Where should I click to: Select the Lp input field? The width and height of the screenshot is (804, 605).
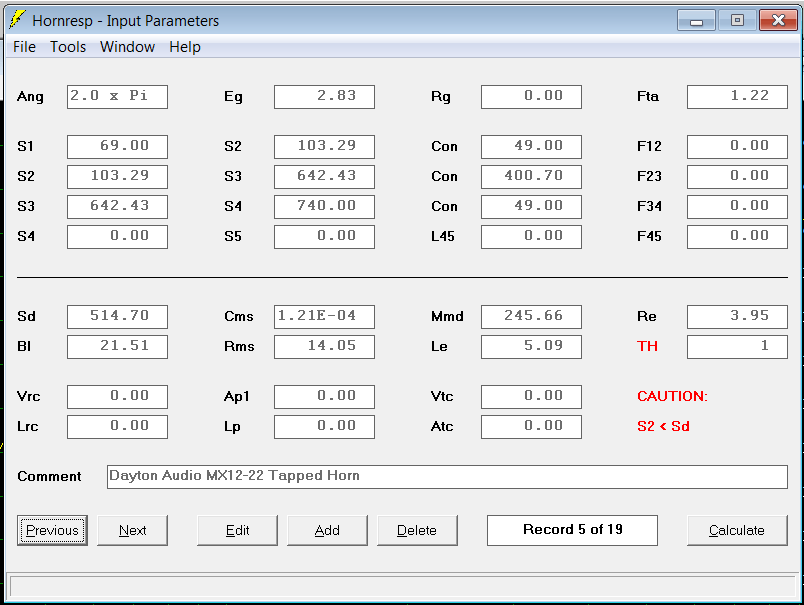coord(324,427)
